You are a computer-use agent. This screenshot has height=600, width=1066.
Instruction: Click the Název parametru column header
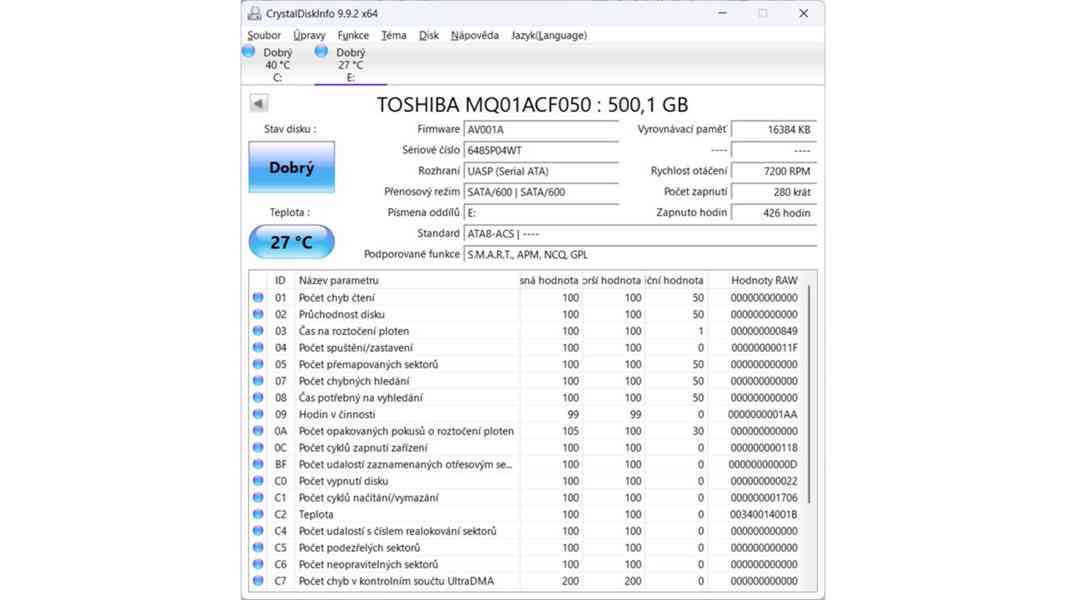[407, 280]
